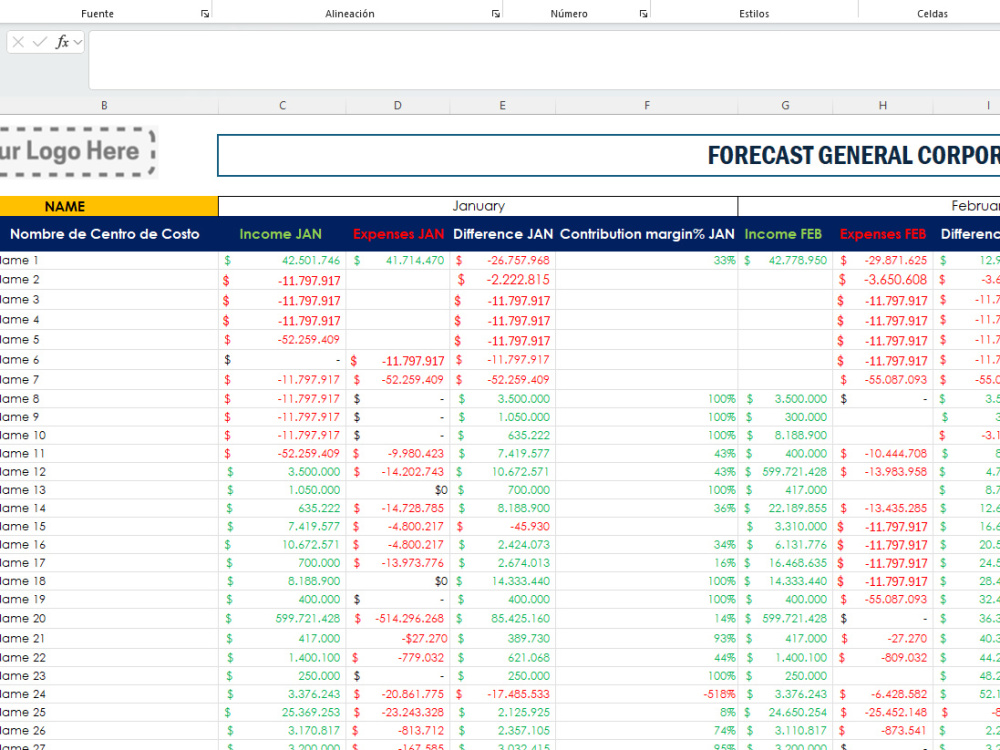Select Expenses JAN value -20.861.775
Viewport: 1000px width, 750px height.
pyautogui.click(x=398, y=694)
